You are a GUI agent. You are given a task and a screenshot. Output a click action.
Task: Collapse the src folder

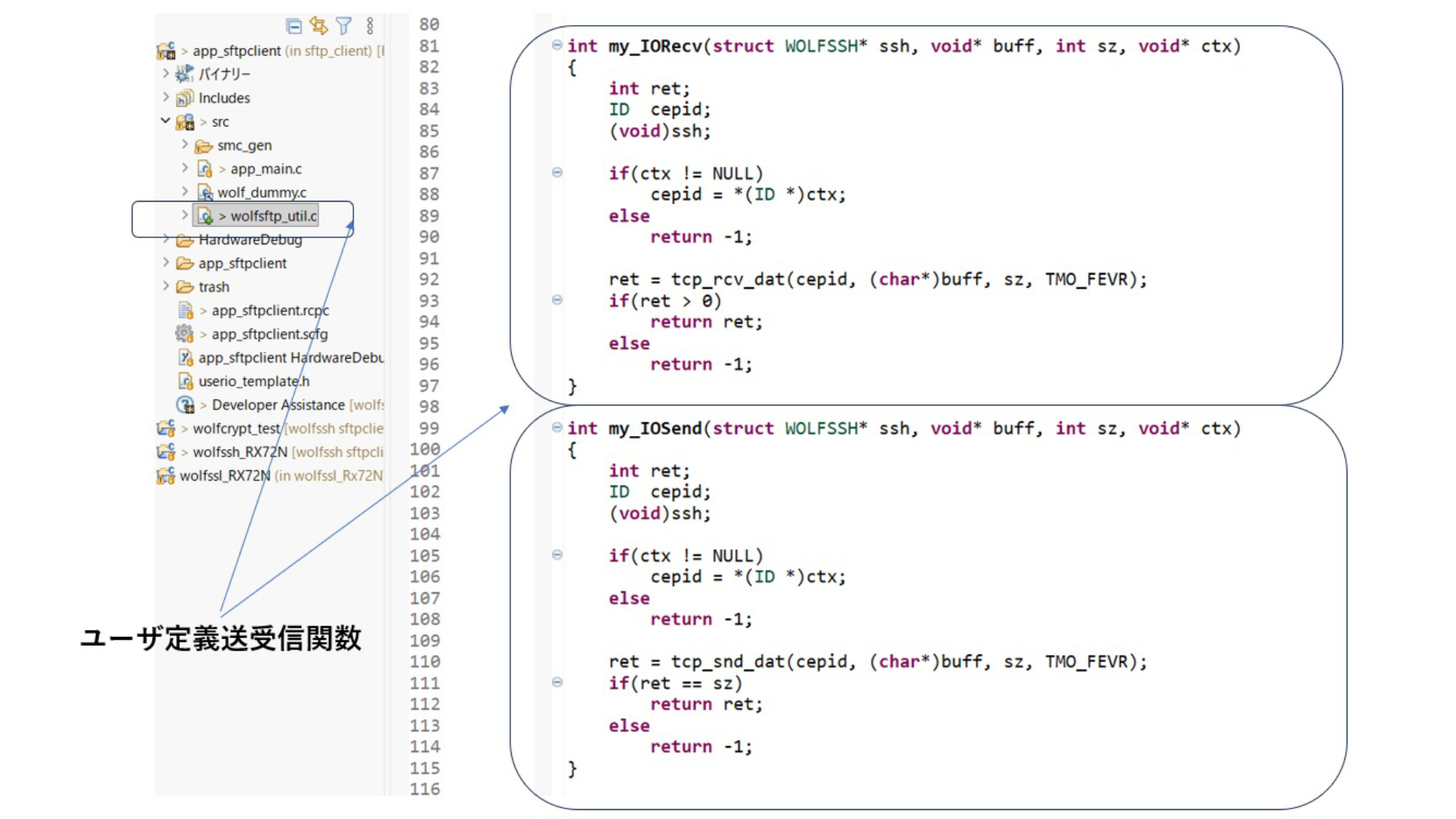(165, 121)
